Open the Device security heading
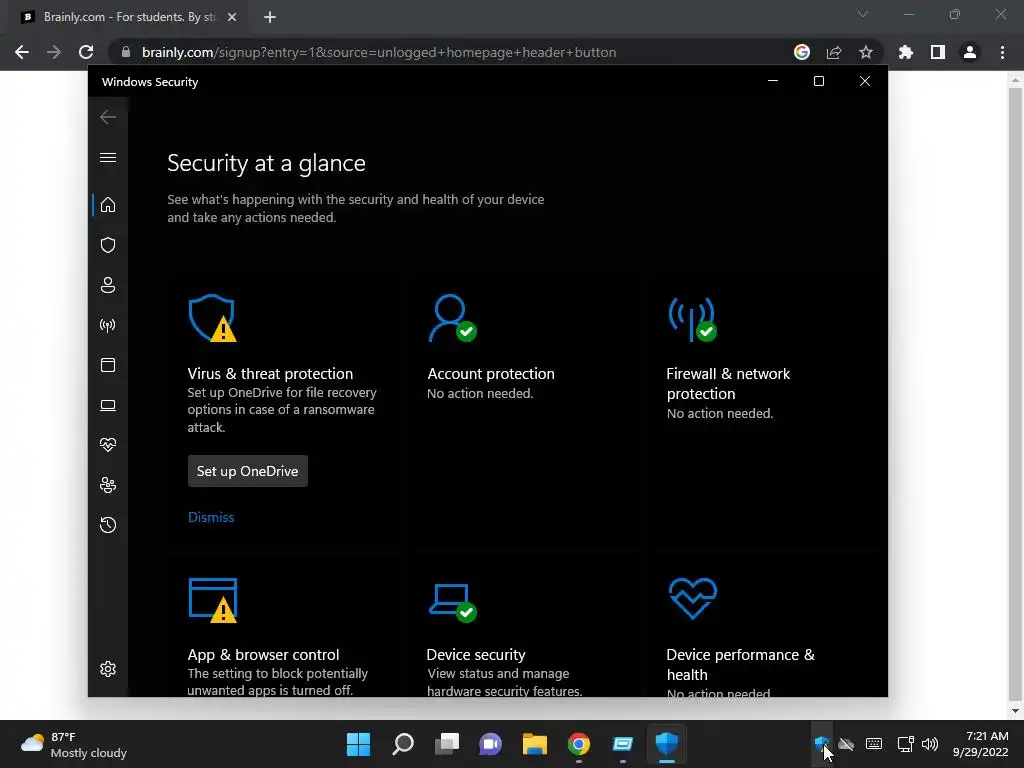 click(476, 654)
